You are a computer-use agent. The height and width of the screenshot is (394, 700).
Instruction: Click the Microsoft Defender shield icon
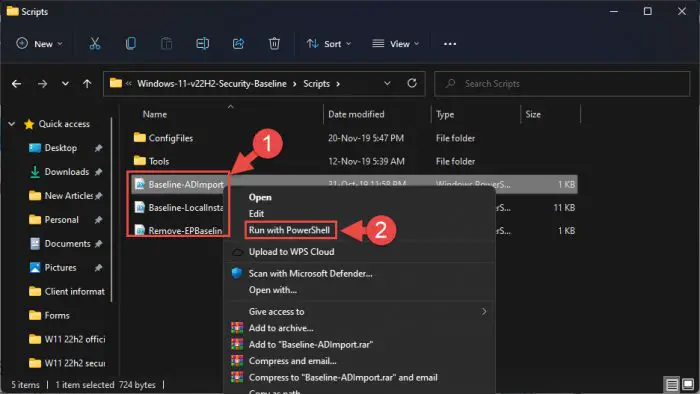tap(237, 273)
